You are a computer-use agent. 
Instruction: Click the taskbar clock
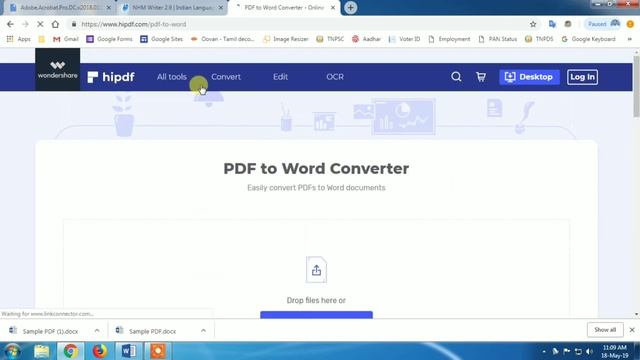(614, 351)
